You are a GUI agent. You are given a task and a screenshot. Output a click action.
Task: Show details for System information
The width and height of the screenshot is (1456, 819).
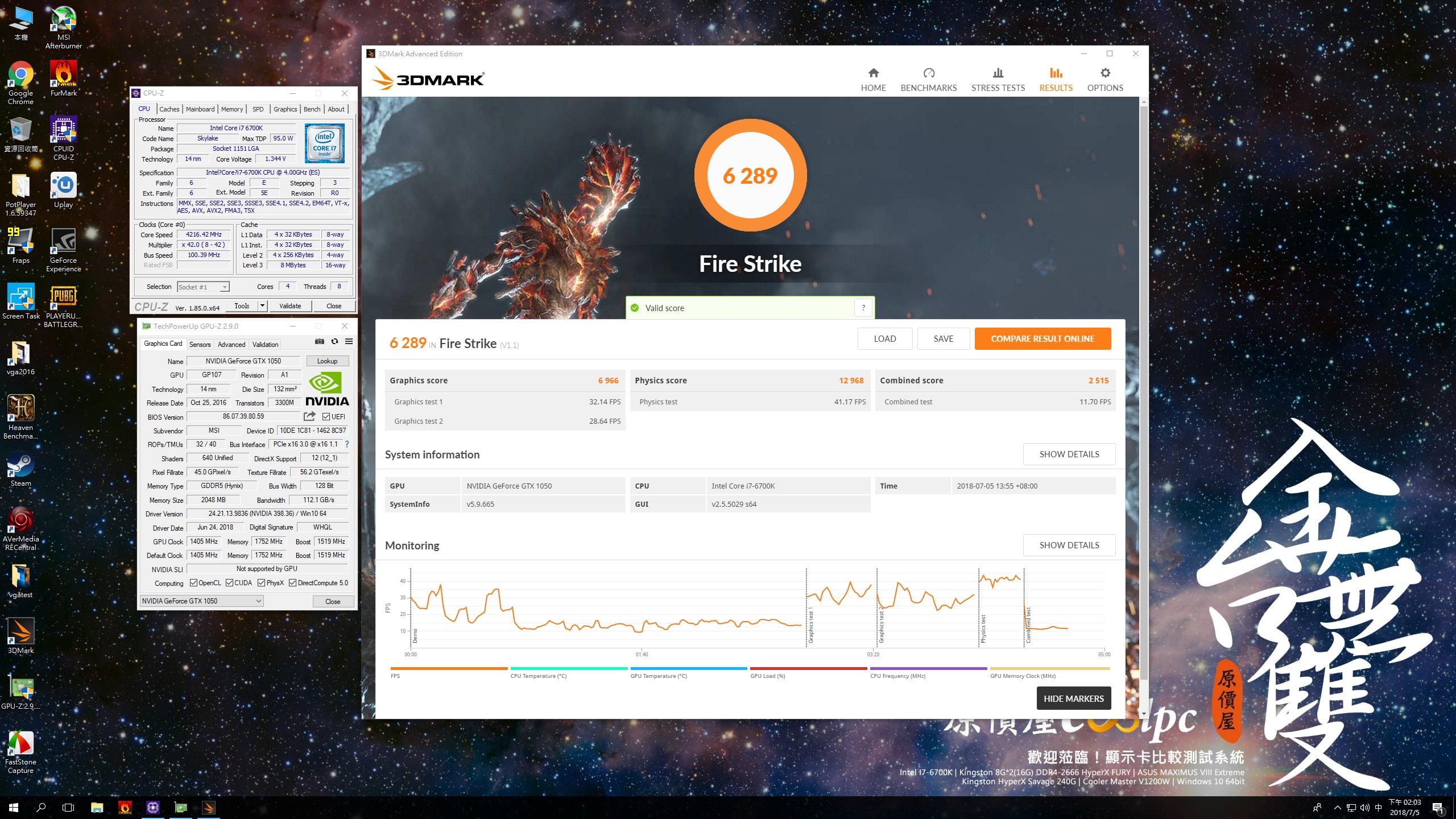point(1069,454)
